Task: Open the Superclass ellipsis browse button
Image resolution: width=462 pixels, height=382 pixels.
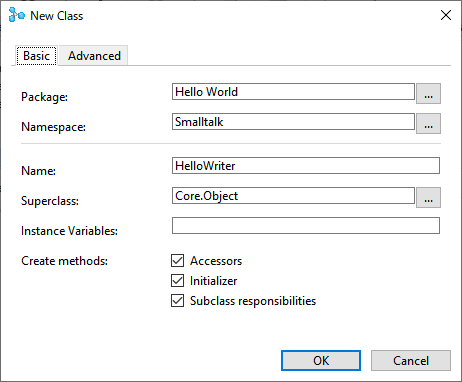Action: click(428, 198)
